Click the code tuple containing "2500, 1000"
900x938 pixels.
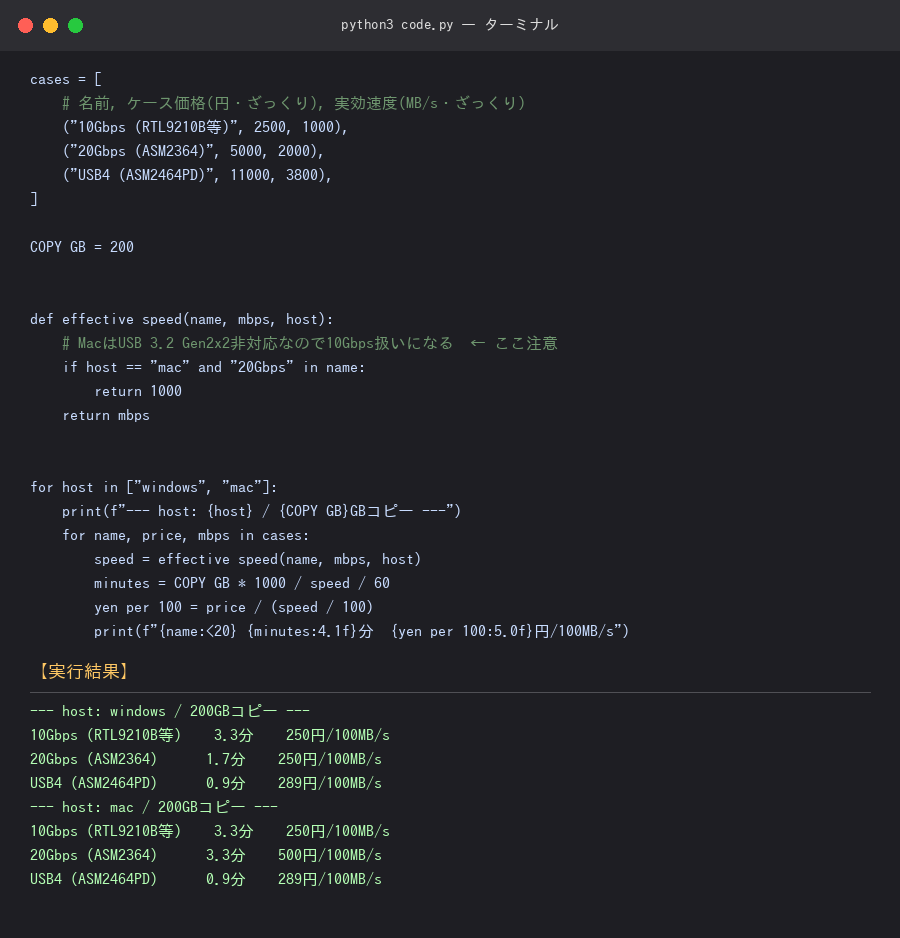pos(205,127)
